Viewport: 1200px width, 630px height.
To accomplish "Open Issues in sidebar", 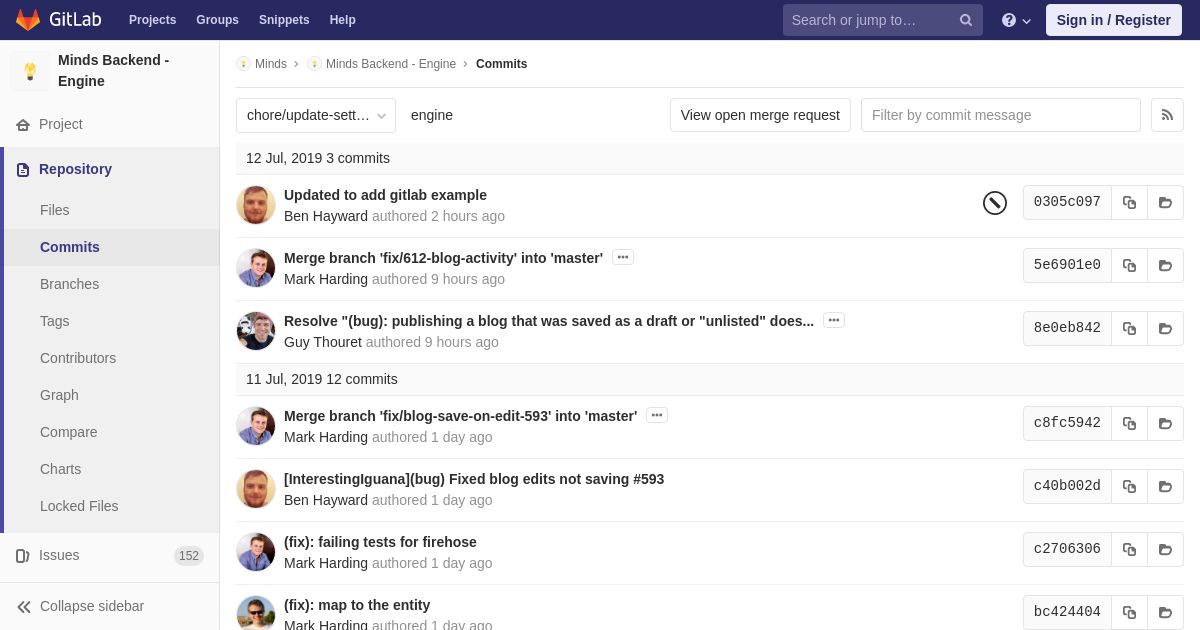I will (59, 555).
